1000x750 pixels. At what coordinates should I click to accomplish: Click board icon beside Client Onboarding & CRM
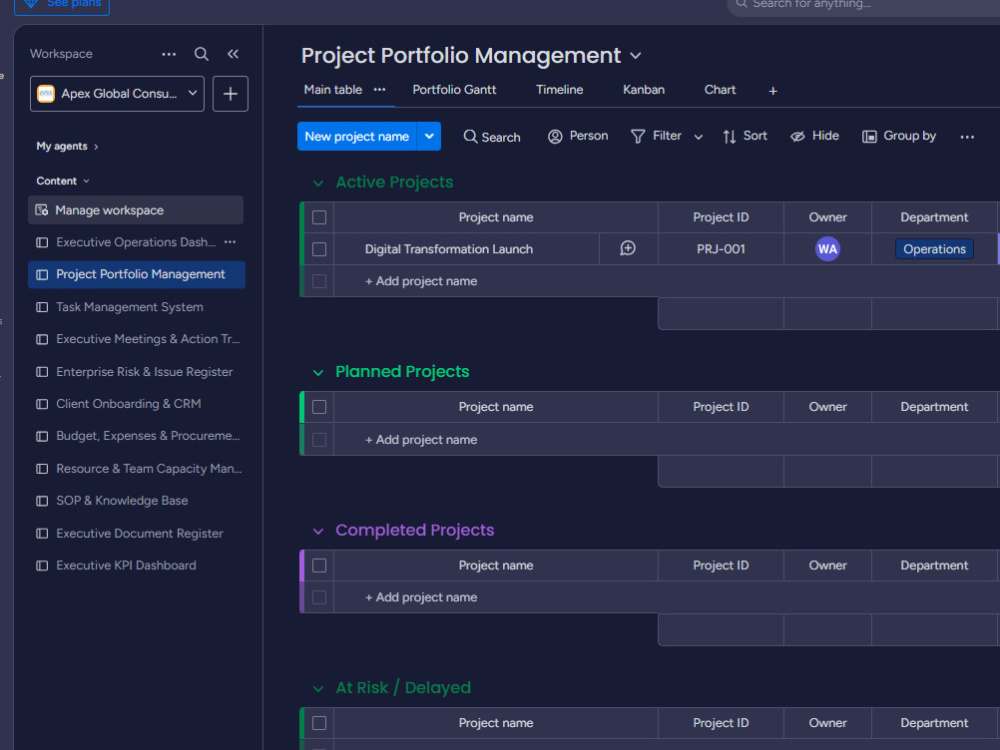point(42,404)
